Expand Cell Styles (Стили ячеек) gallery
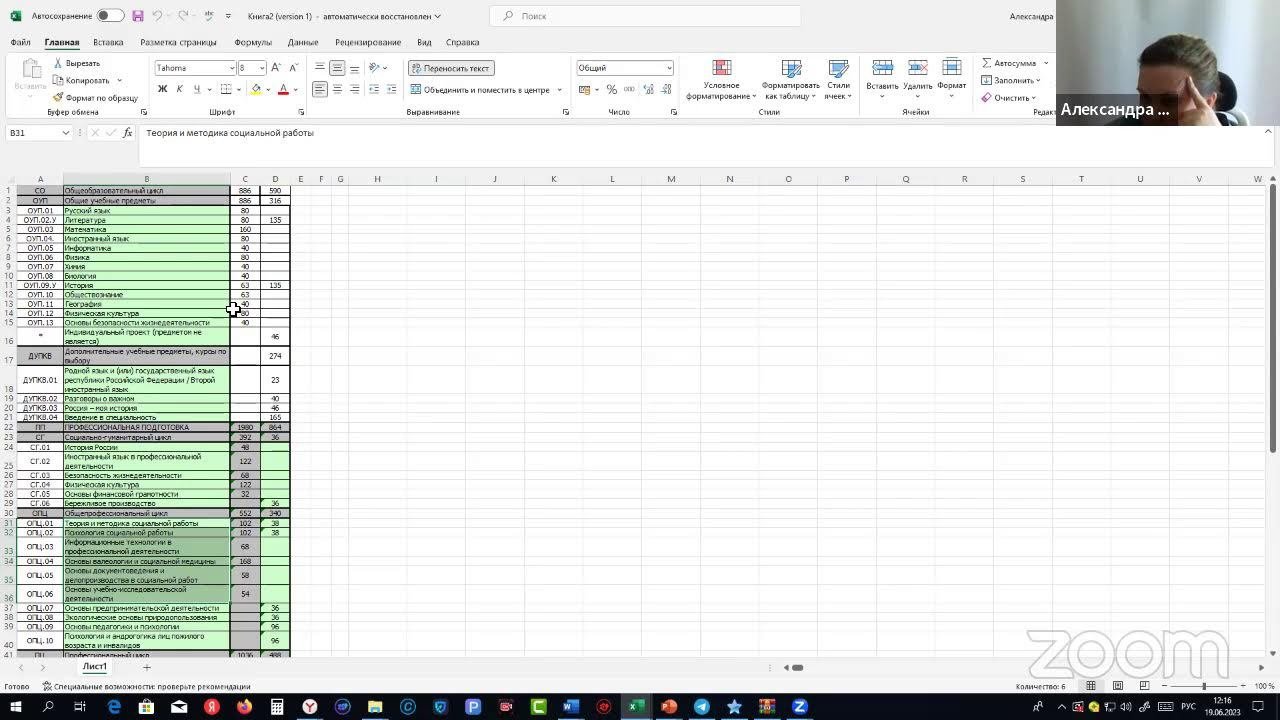This screenshot has width=1280, height=720. coord(838,80)
